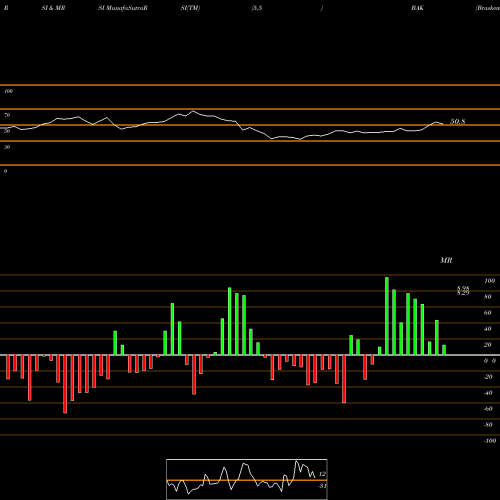Click the RSI current value '50.8'
500x500 pixels.
coord(457,122)
